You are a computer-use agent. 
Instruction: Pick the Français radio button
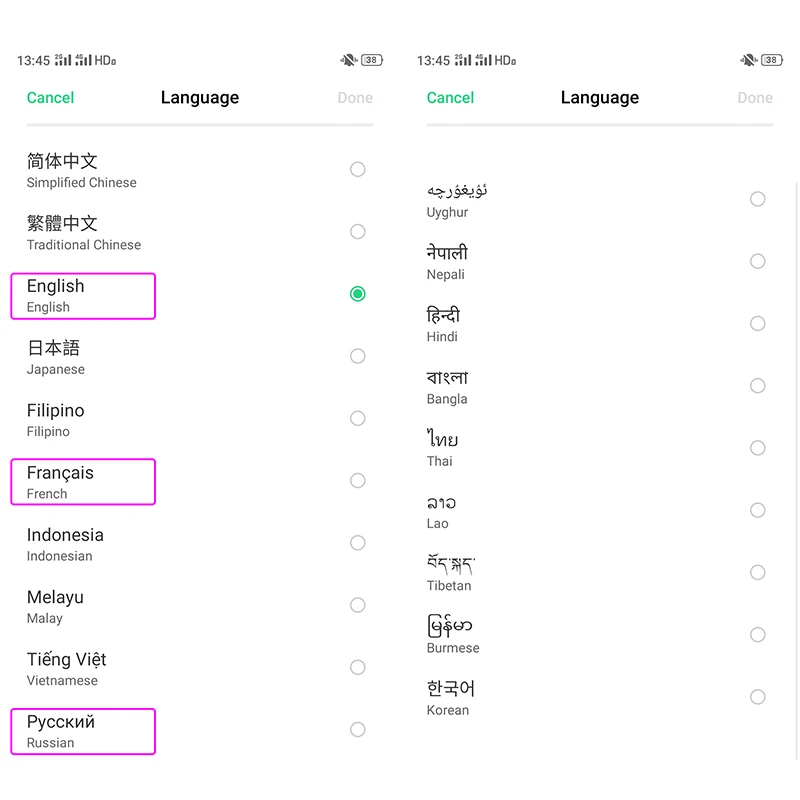357,481
